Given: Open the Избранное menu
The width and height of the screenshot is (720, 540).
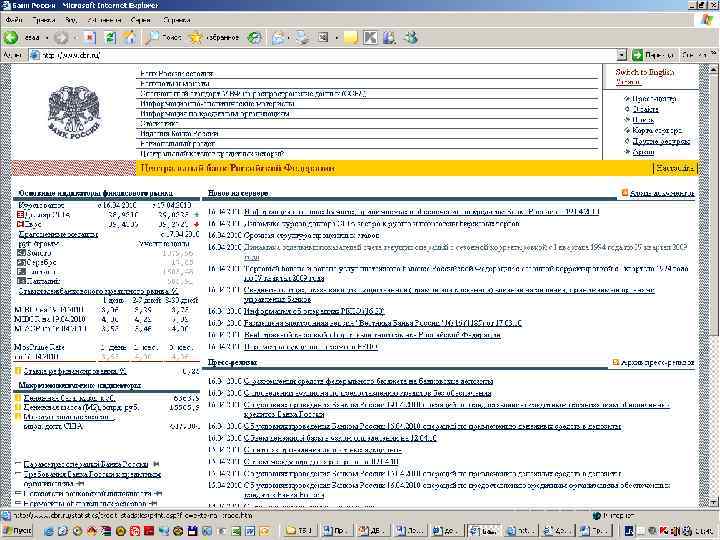Looking at the screenshot, I should (104, 20).
